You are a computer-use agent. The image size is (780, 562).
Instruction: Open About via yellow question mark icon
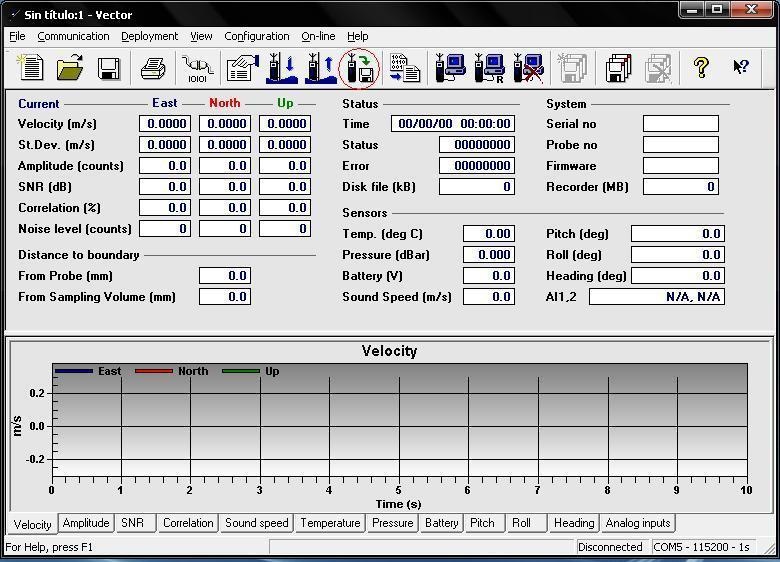point(701,67)
